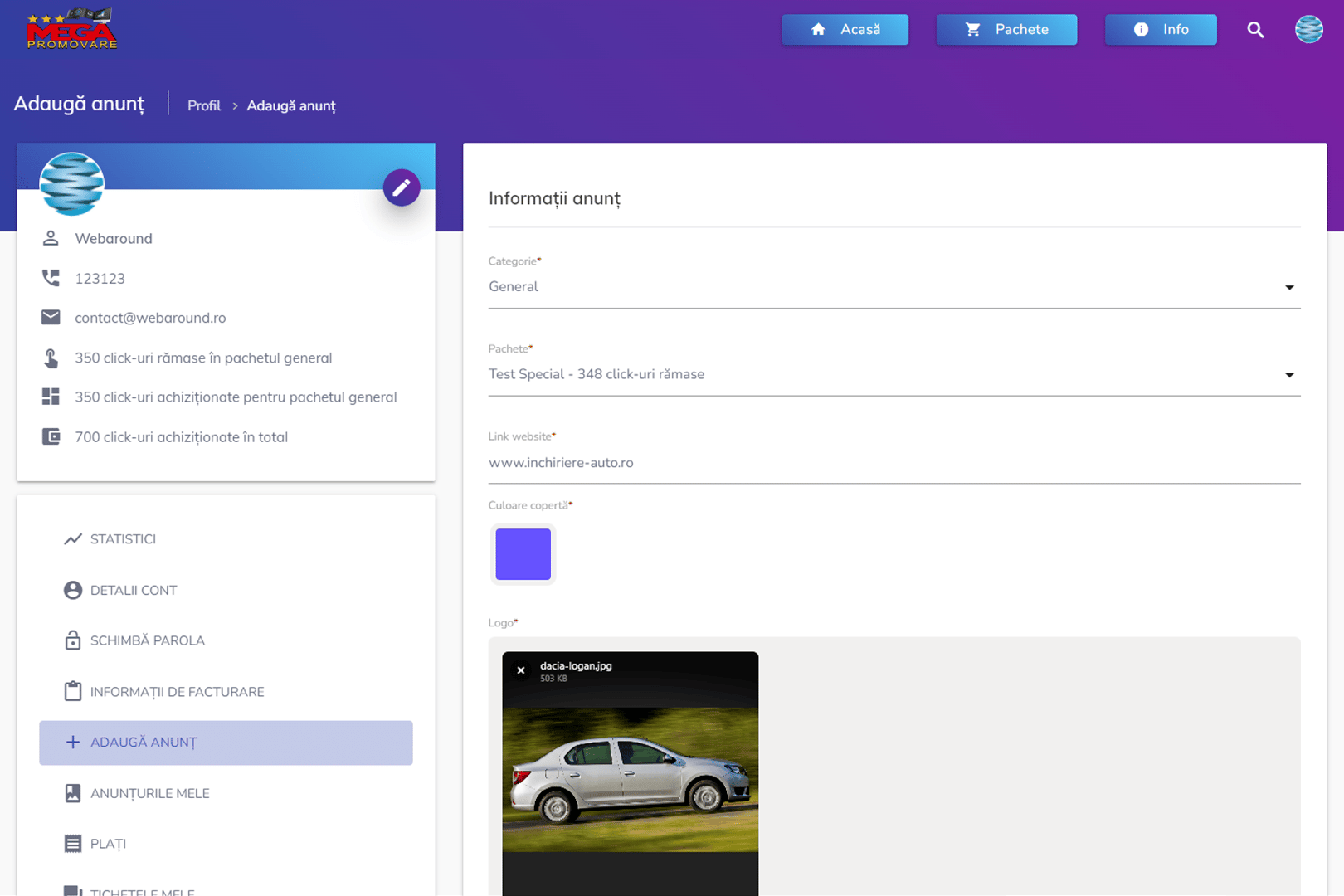Remove dacia-logan.jpg with the X icon
The width and height of the screenshot is (1344, 896).
point(521,670)
